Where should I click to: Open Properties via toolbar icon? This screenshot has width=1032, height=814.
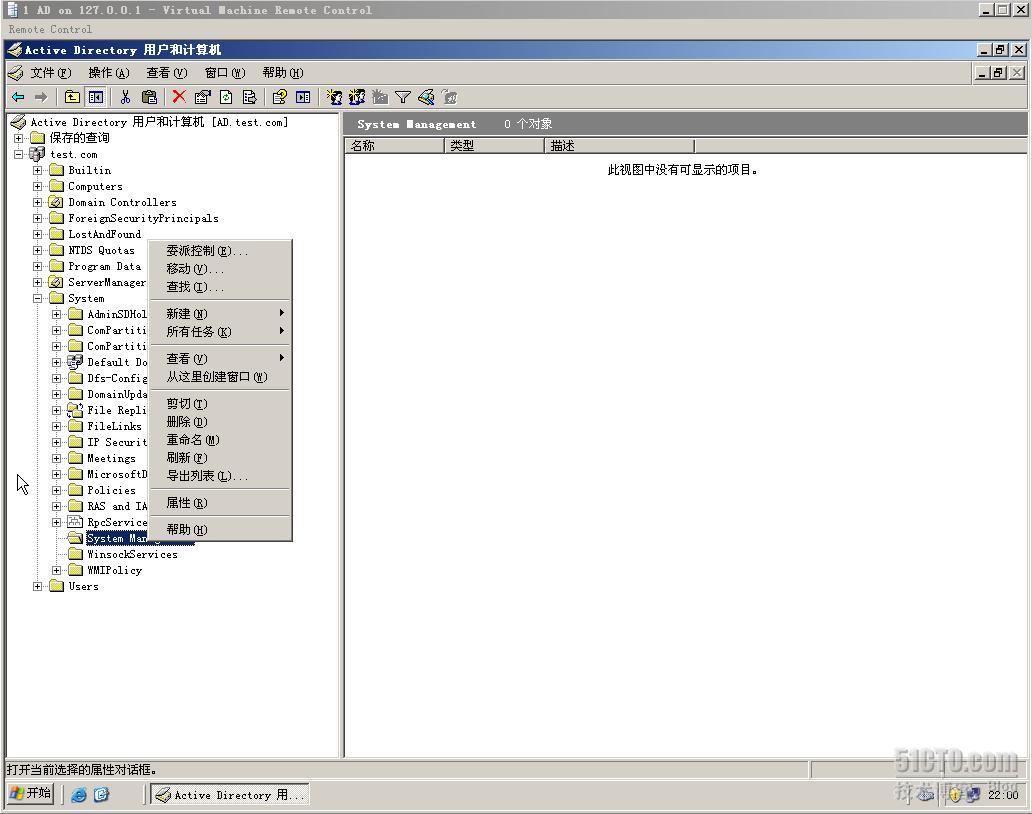click(x=202, y=97)
